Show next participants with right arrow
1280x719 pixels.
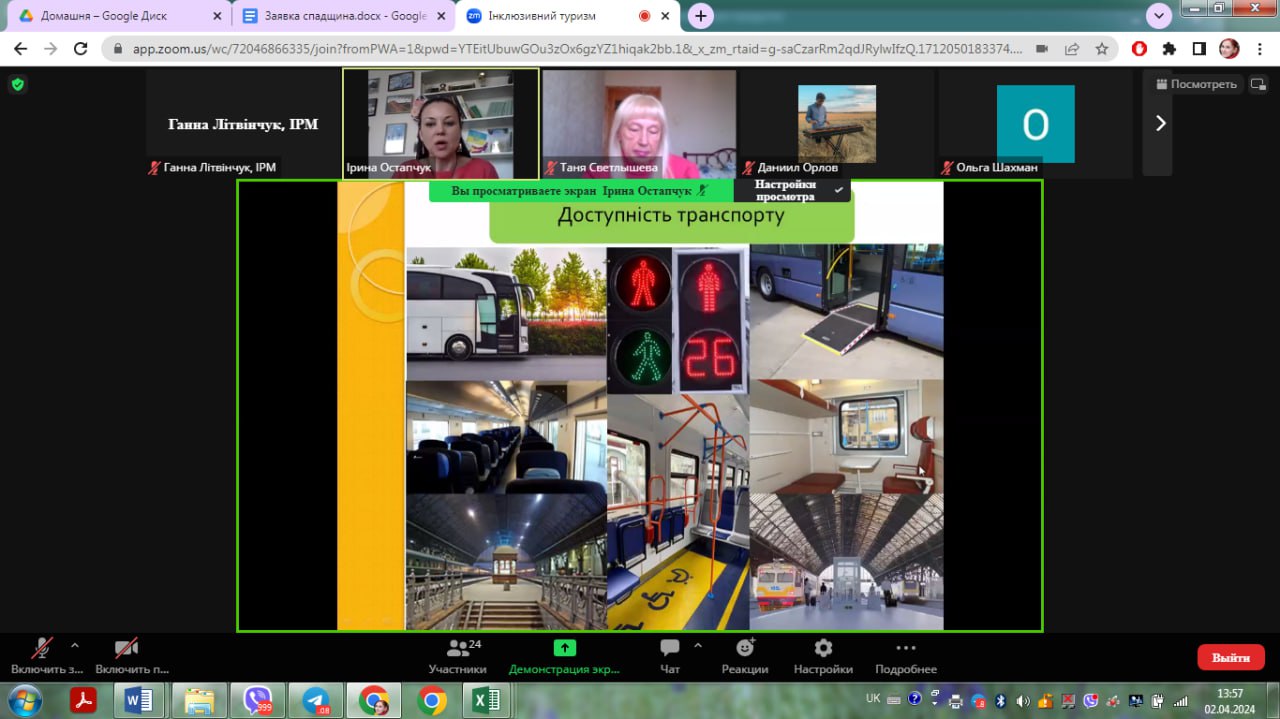1160,123
